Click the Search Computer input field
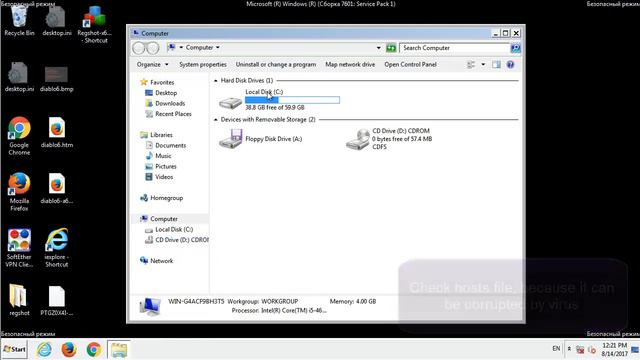 tap(454, 48)
